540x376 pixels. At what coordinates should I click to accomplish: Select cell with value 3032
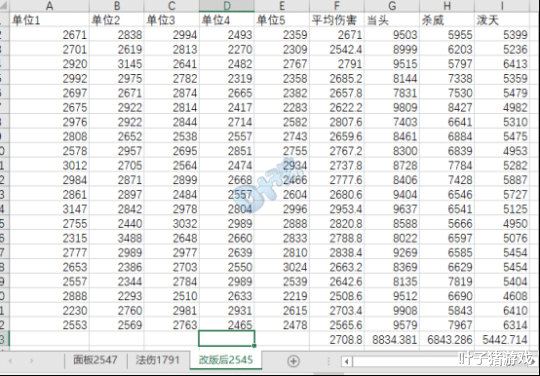172,223
